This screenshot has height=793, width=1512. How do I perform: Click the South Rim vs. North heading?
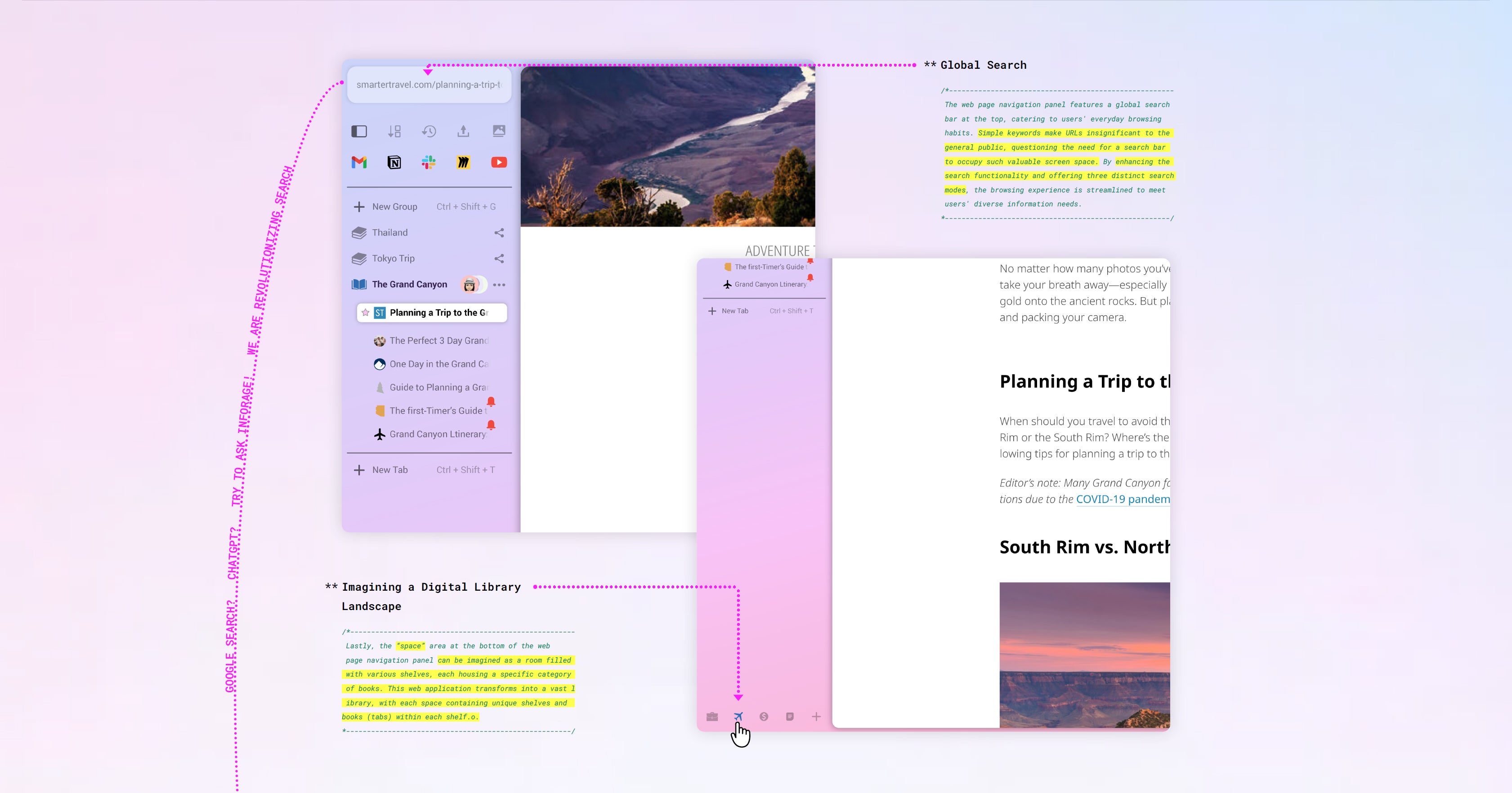click(x=1085, y=547)
